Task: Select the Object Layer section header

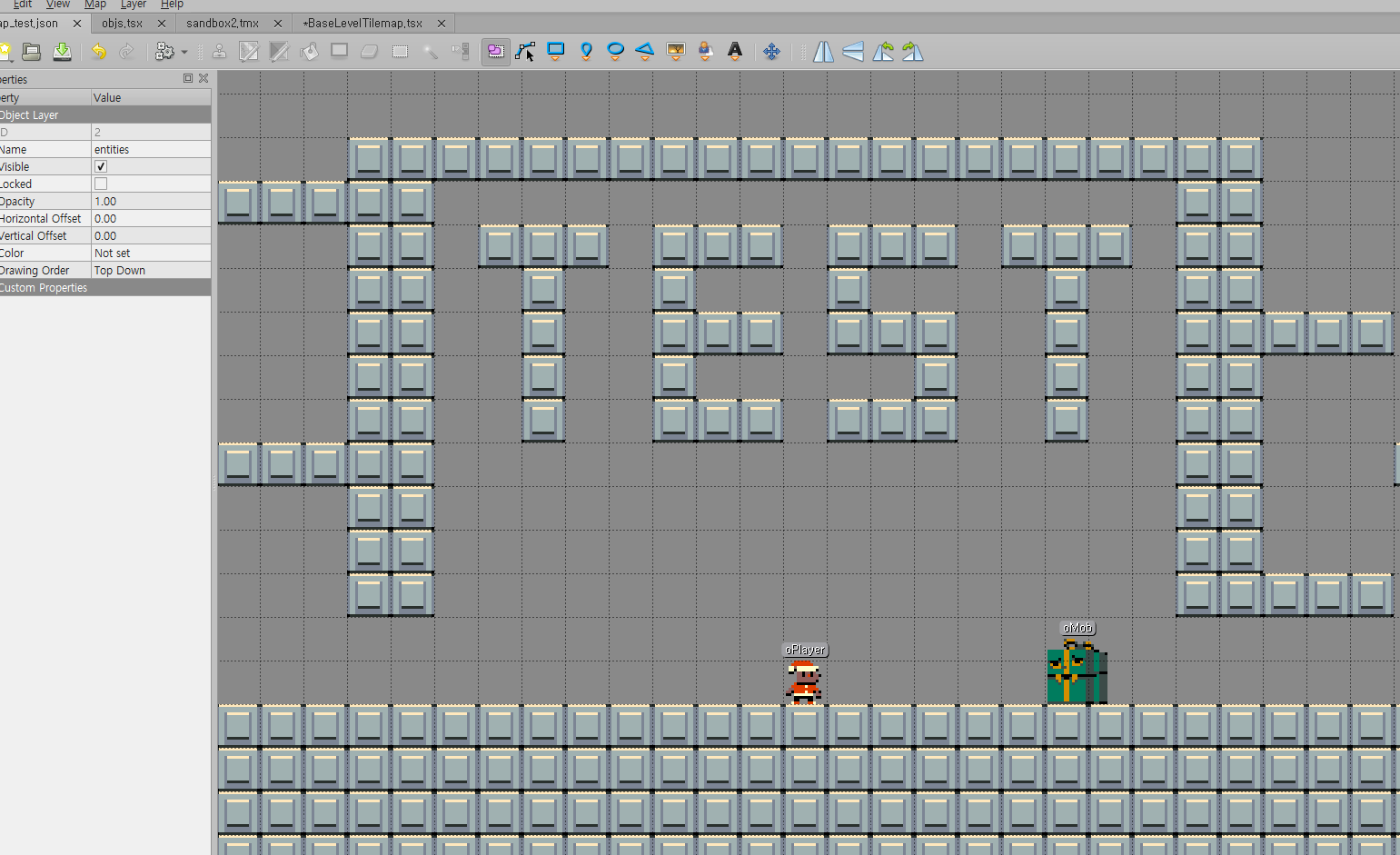Action: 105,115
